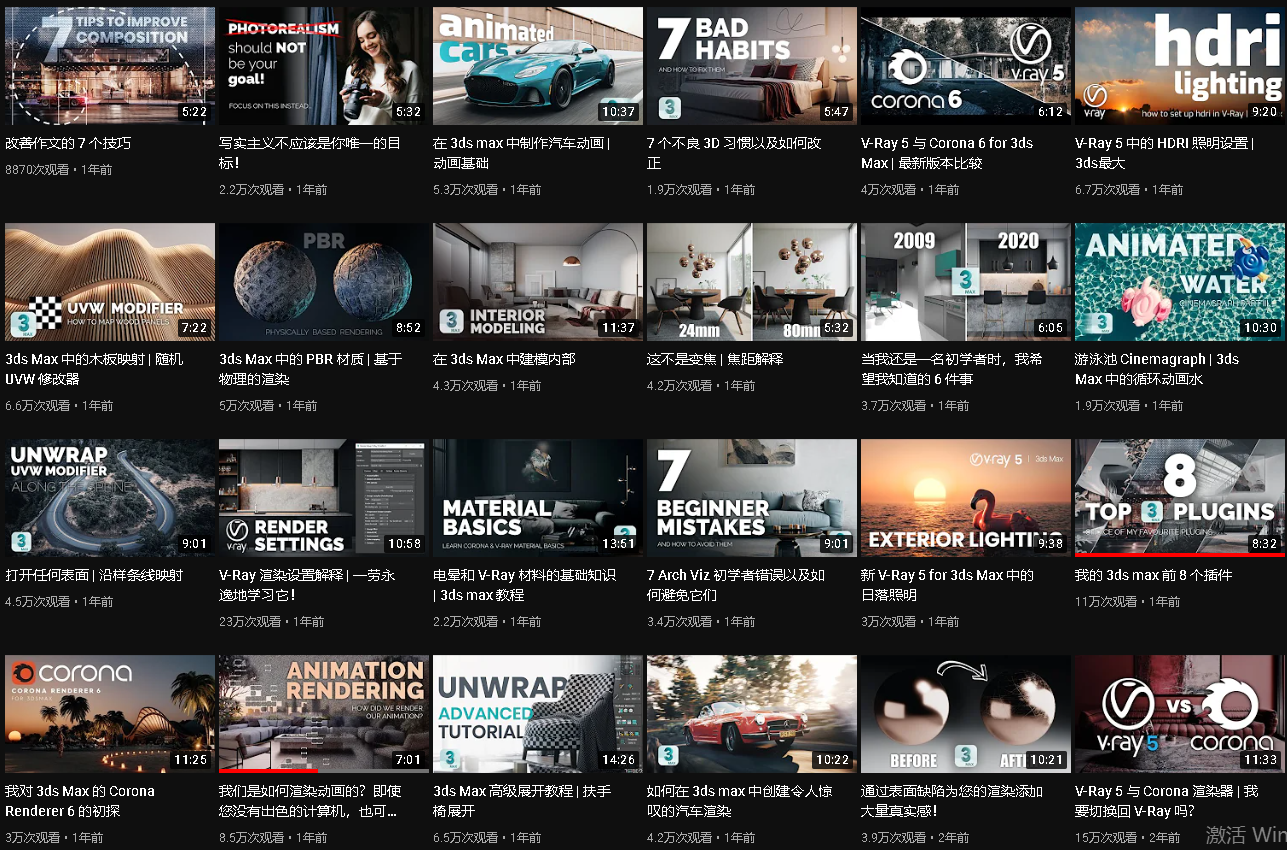This screenshot has height=850, width=1287.
Task: Click the '10:37' duration badge
Action: click(x=618, y=112)
